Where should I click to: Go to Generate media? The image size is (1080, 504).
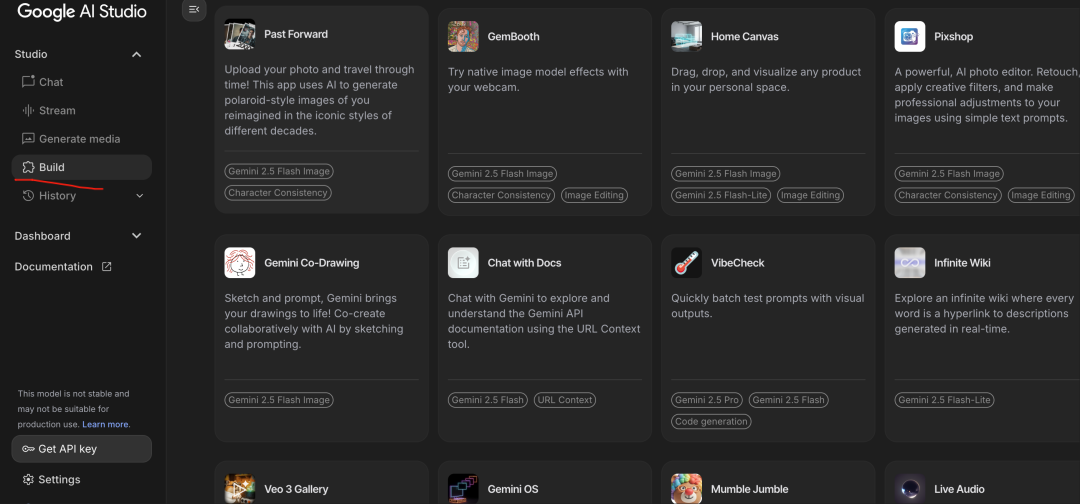pos(79,139)
